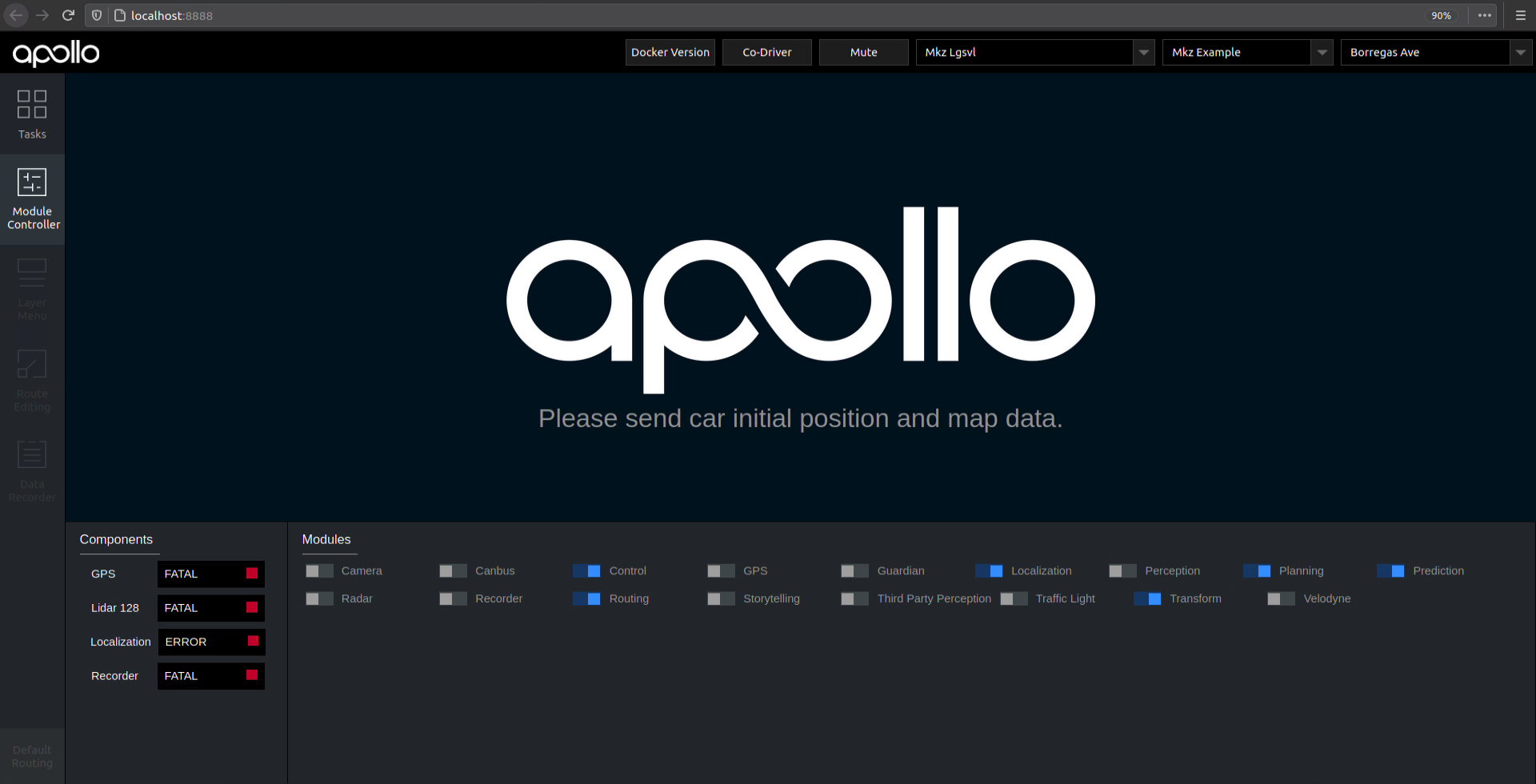Turn off the Transform module switch

coord(1147,598)
